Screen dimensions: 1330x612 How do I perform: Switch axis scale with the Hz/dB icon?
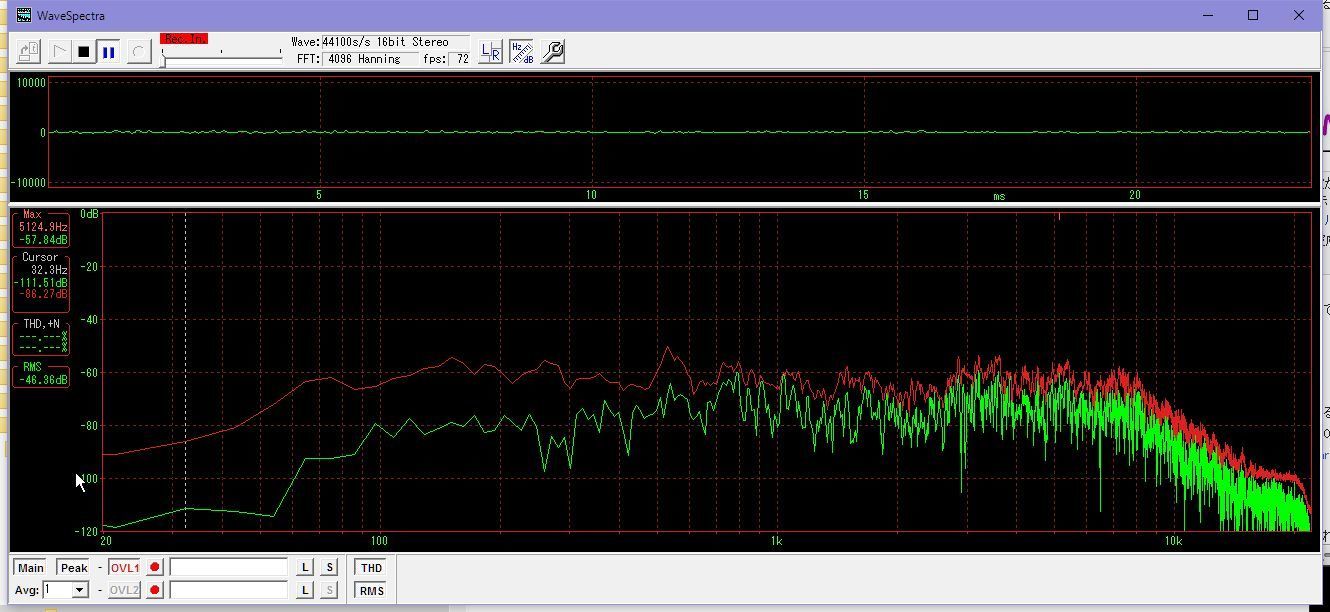(521, 52)
